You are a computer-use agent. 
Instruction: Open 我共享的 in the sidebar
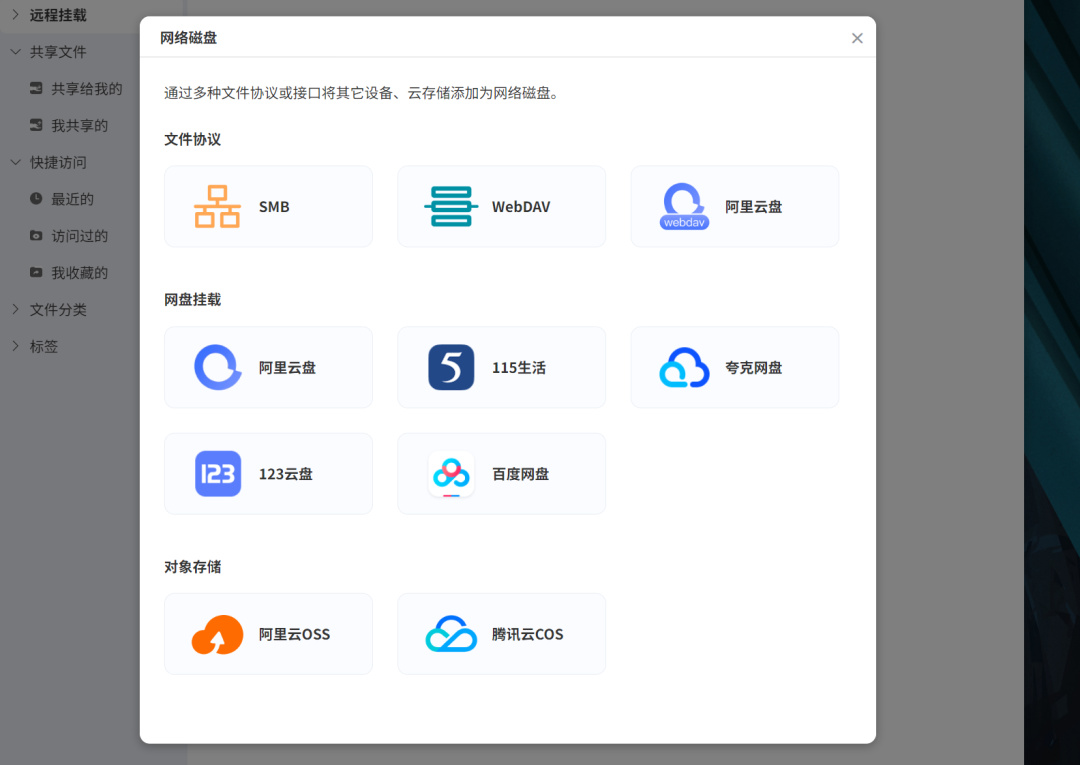[x=79, y=125]
